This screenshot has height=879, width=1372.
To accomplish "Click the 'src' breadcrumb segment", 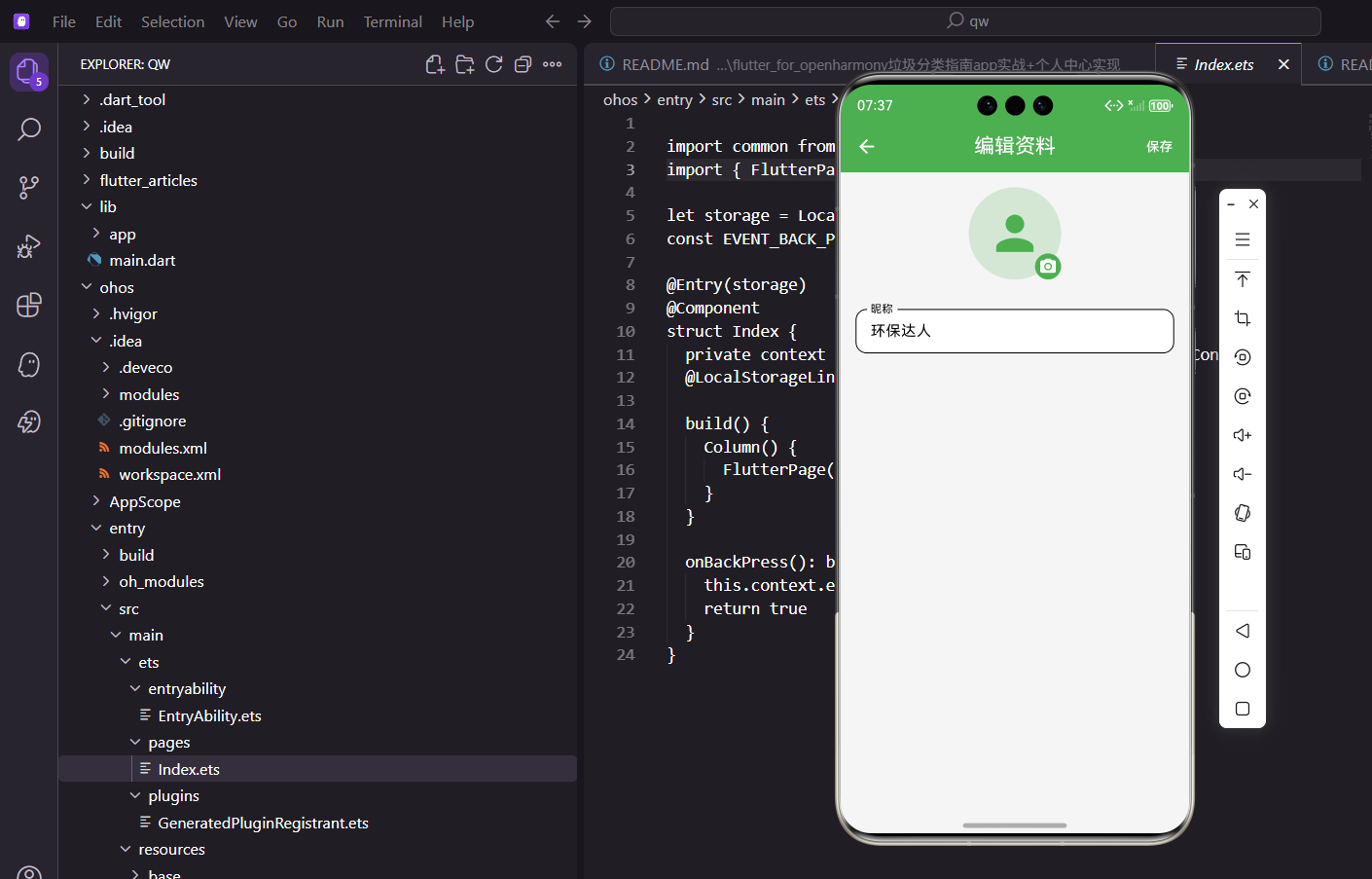I will click(721, 99).
